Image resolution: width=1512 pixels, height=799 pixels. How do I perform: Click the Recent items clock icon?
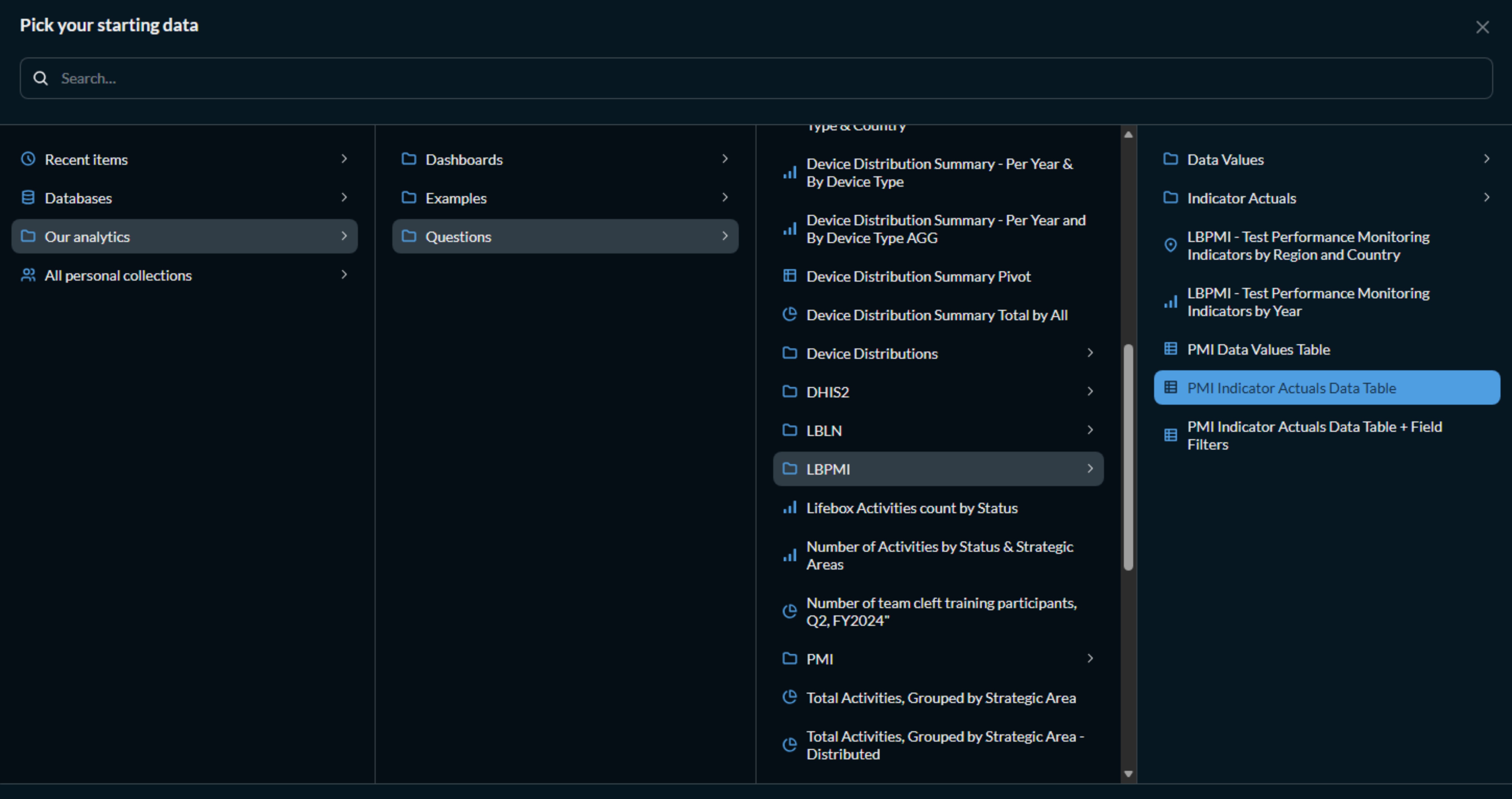(x=28, y=159)
